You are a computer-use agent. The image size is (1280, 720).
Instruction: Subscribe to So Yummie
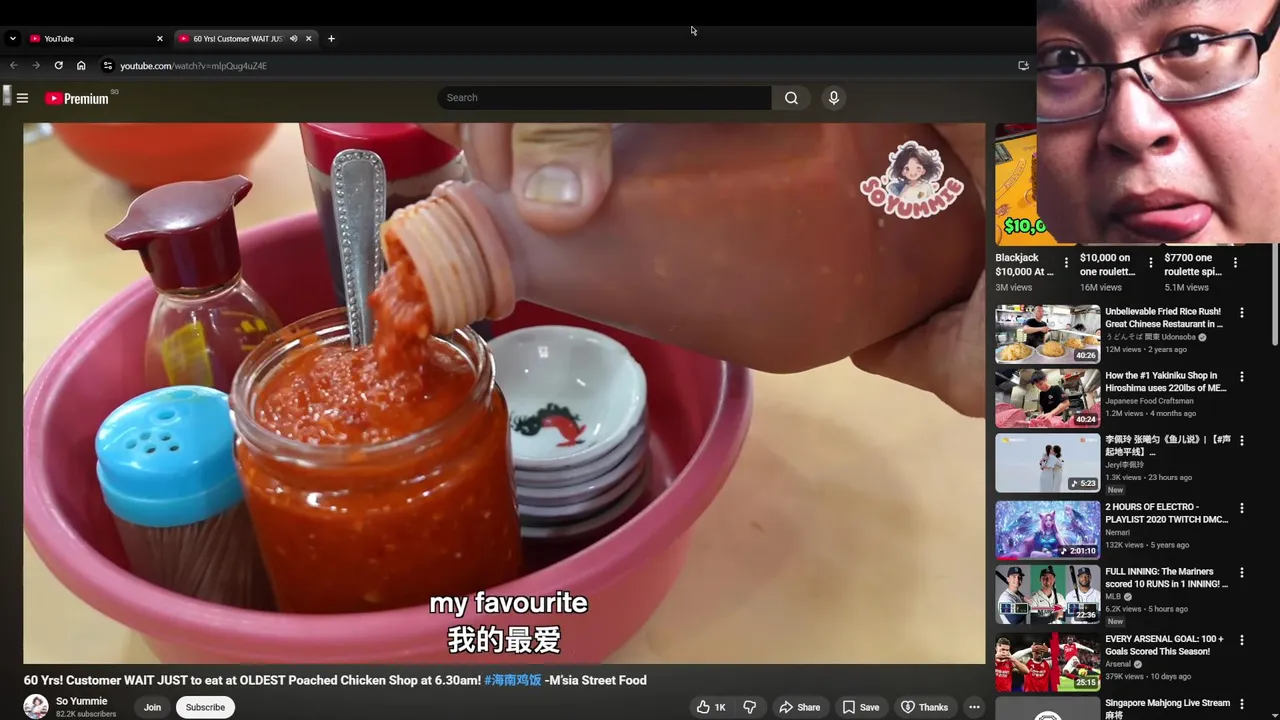click(205, 707)
